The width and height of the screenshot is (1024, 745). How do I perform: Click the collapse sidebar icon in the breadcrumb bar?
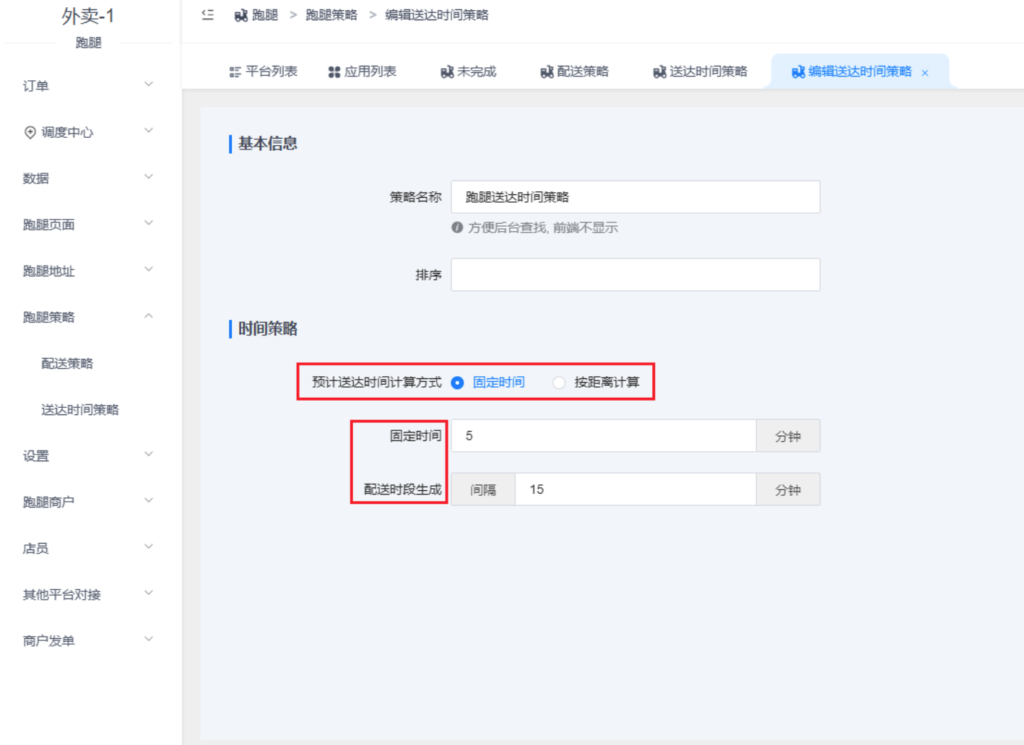click(206, 16)
